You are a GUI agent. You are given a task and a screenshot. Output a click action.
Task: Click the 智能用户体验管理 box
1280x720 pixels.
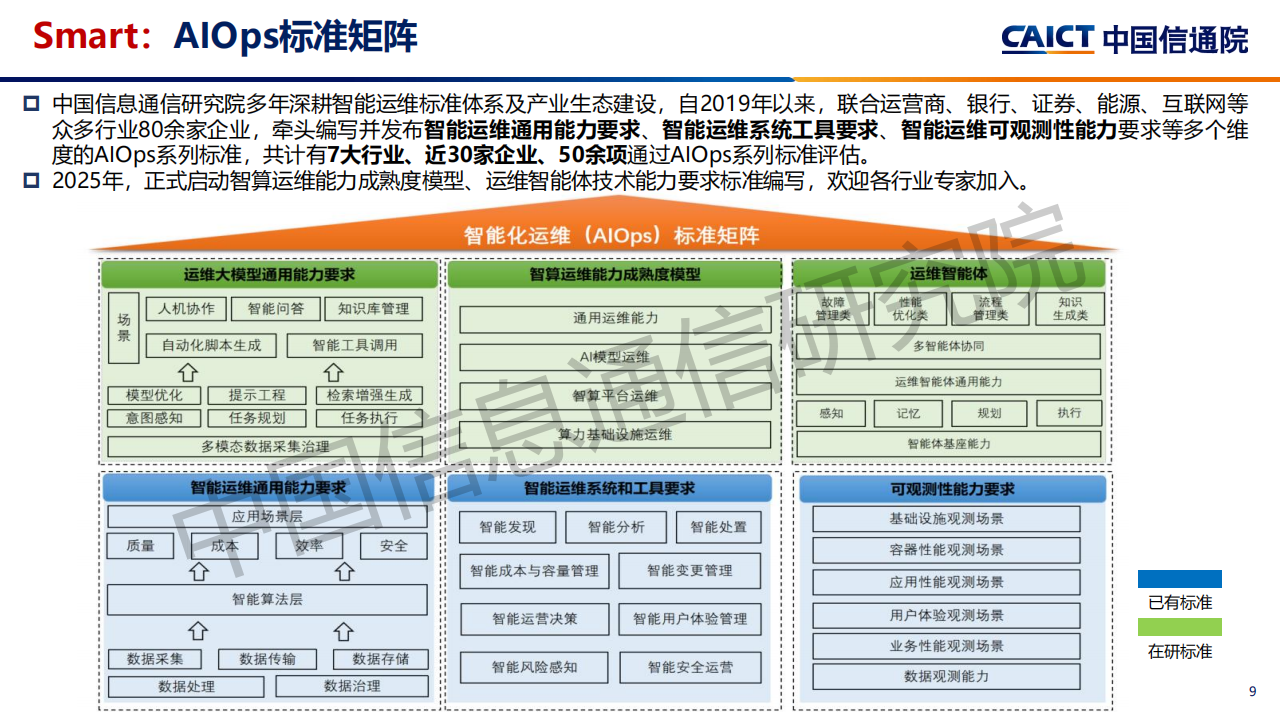click(x=690, y=619)
